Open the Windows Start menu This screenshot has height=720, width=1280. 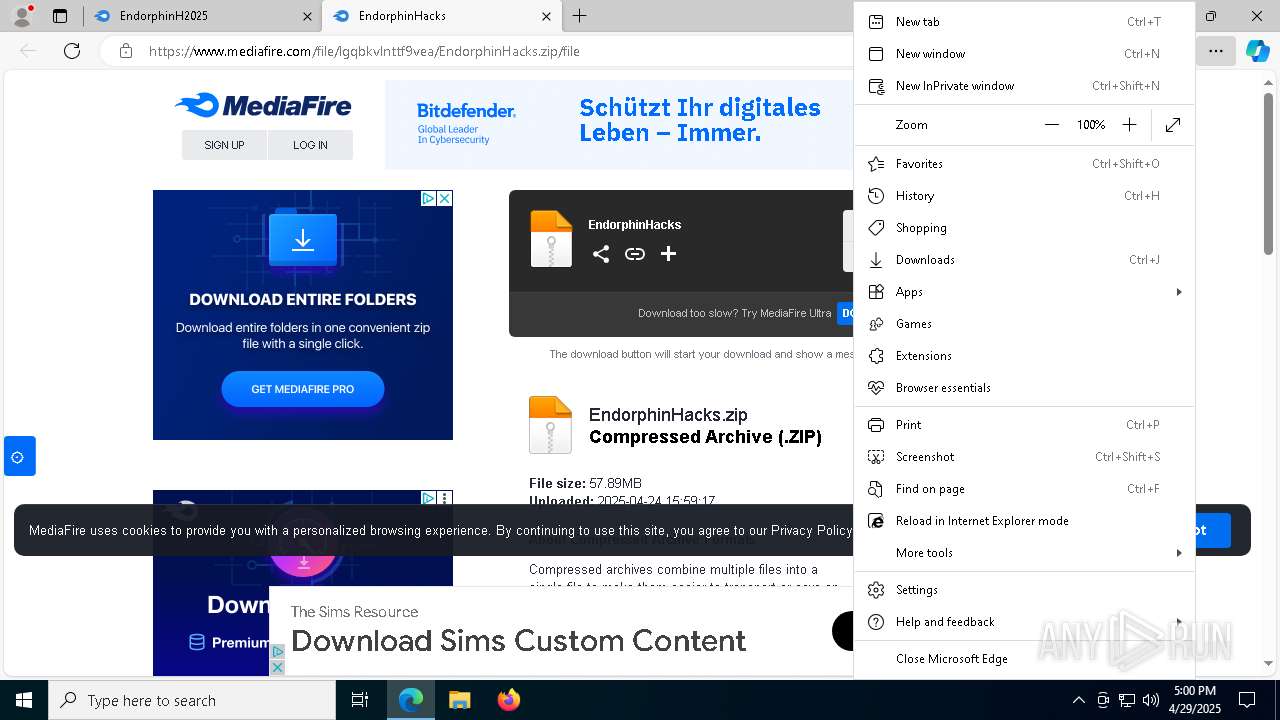pos(24,700)
